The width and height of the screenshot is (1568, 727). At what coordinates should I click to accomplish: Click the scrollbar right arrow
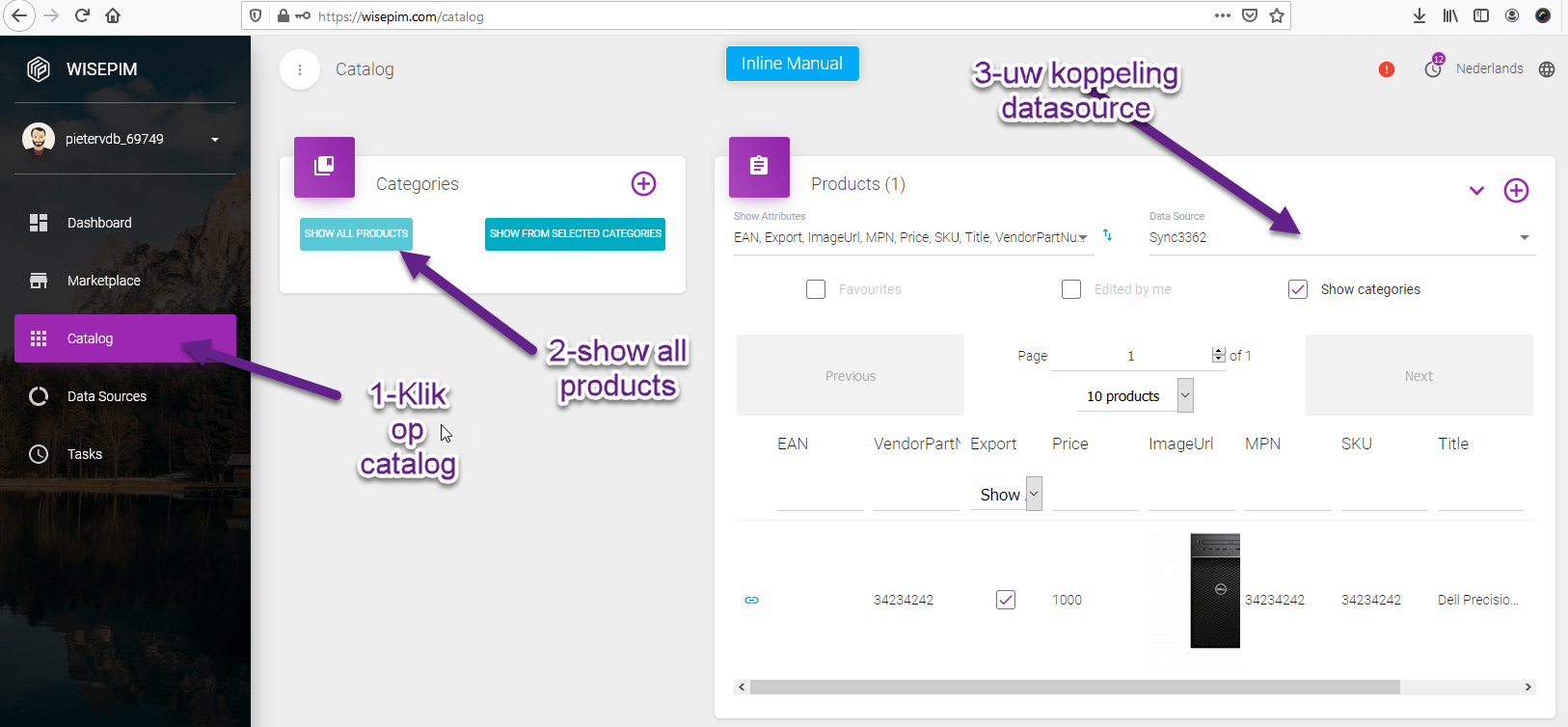tap(1527, 687)
